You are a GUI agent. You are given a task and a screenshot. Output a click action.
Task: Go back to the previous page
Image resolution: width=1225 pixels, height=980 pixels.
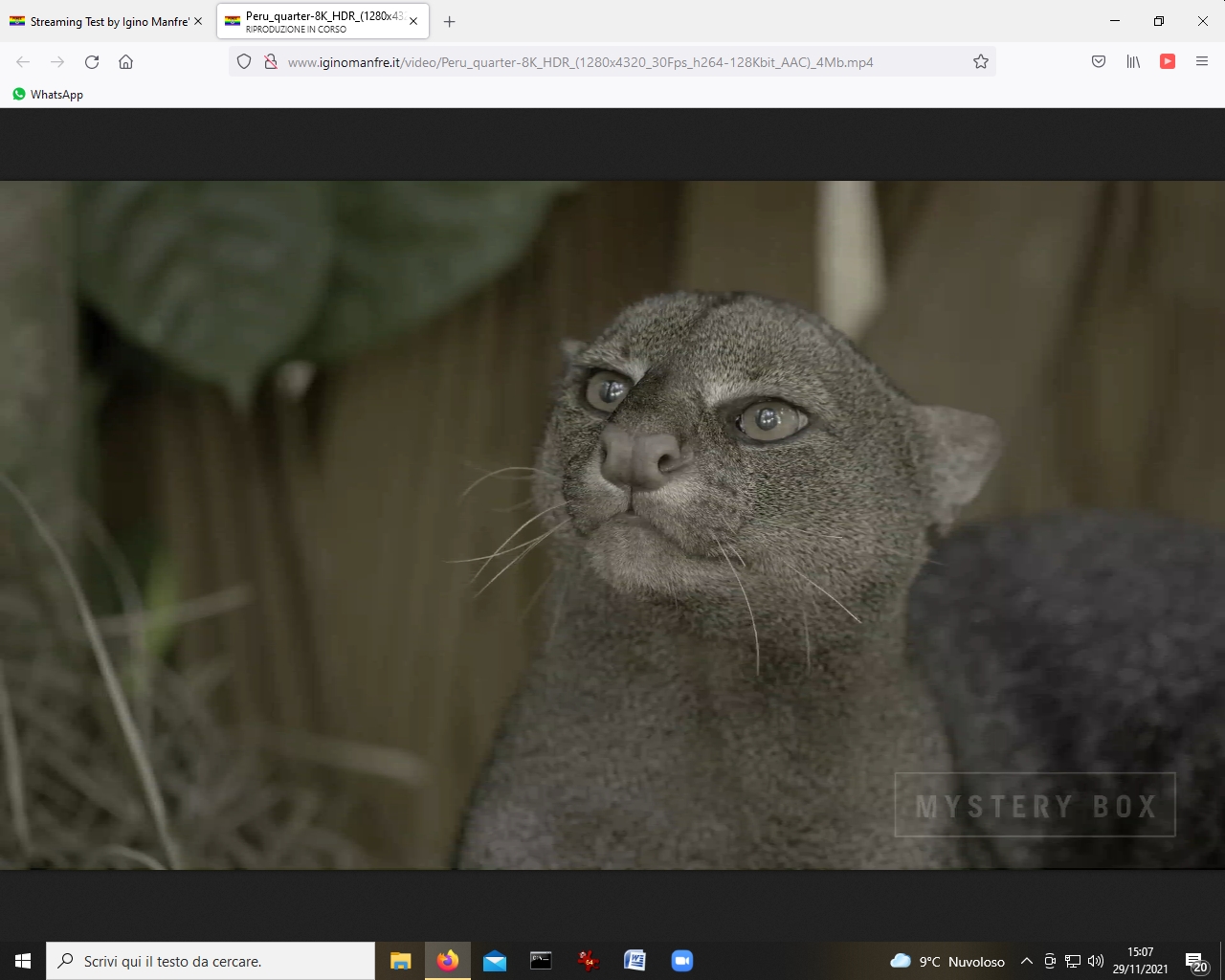click(23, 62)
